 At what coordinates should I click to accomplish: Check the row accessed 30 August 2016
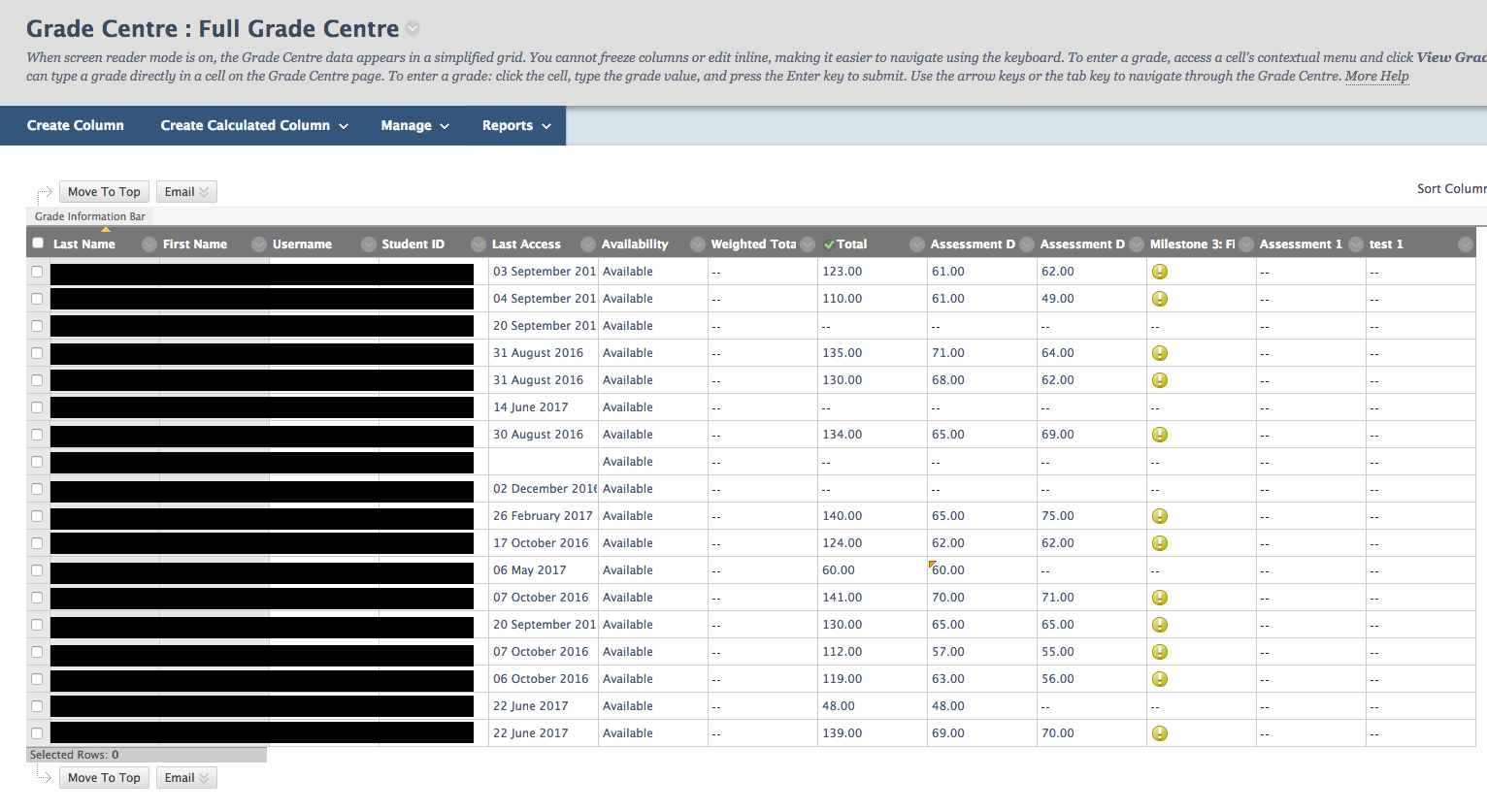coord(37,435)
